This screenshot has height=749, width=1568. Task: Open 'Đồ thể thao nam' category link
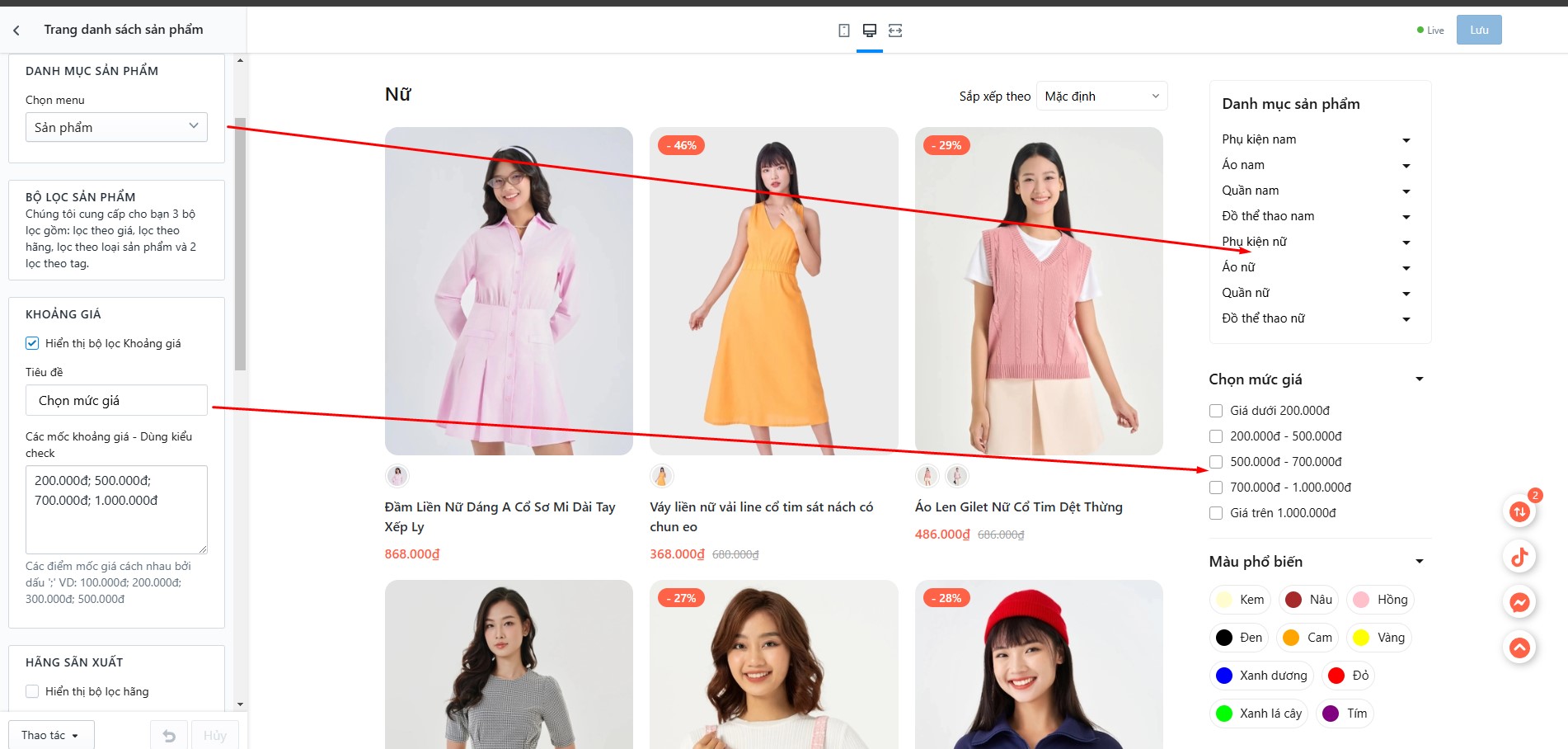1268,216
